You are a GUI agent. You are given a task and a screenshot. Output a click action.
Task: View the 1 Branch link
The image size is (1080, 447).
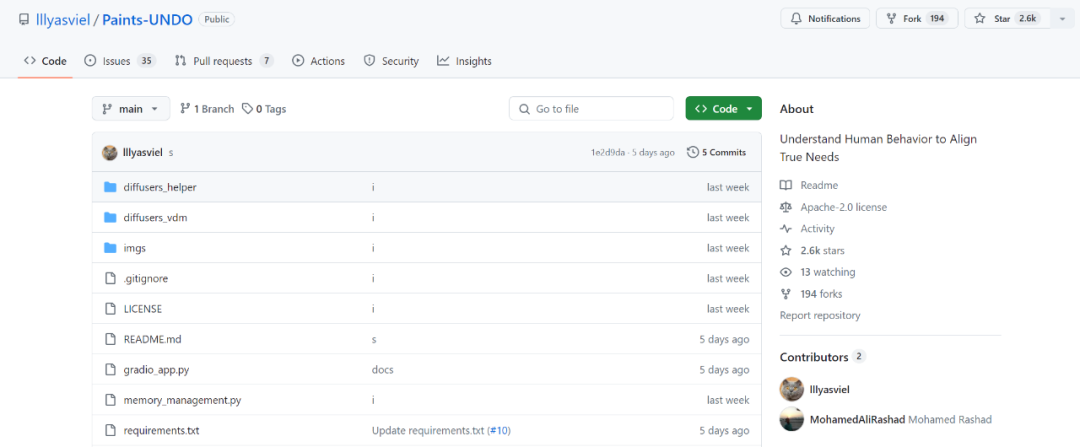pyautogui.click(x=207, y=109)
